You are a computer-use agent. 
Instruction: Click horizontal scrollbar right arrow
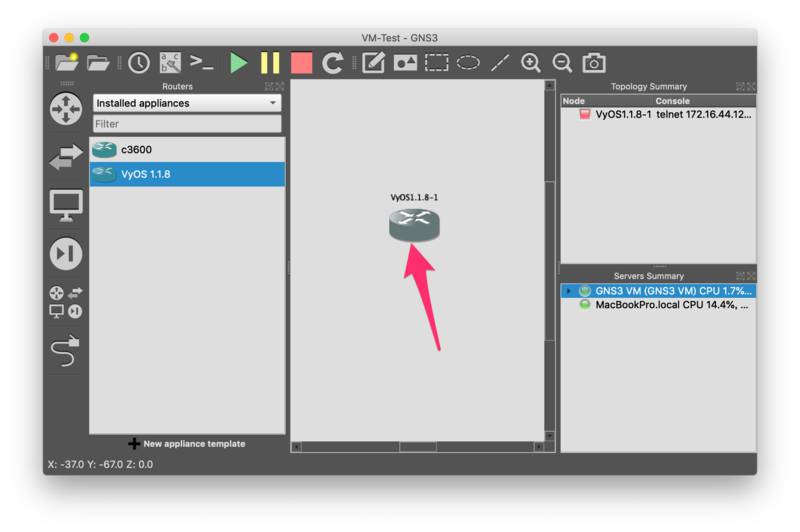tap(539, 447)
